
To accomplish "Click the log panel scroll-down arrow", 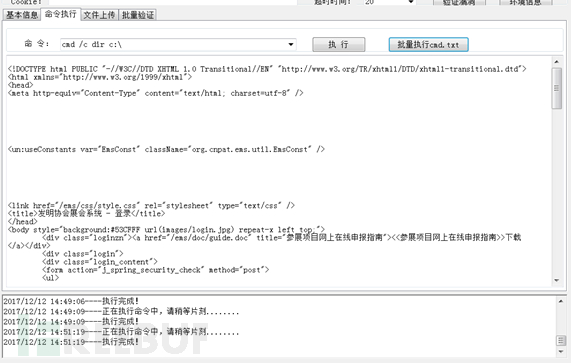I will (x=561, y=352).
